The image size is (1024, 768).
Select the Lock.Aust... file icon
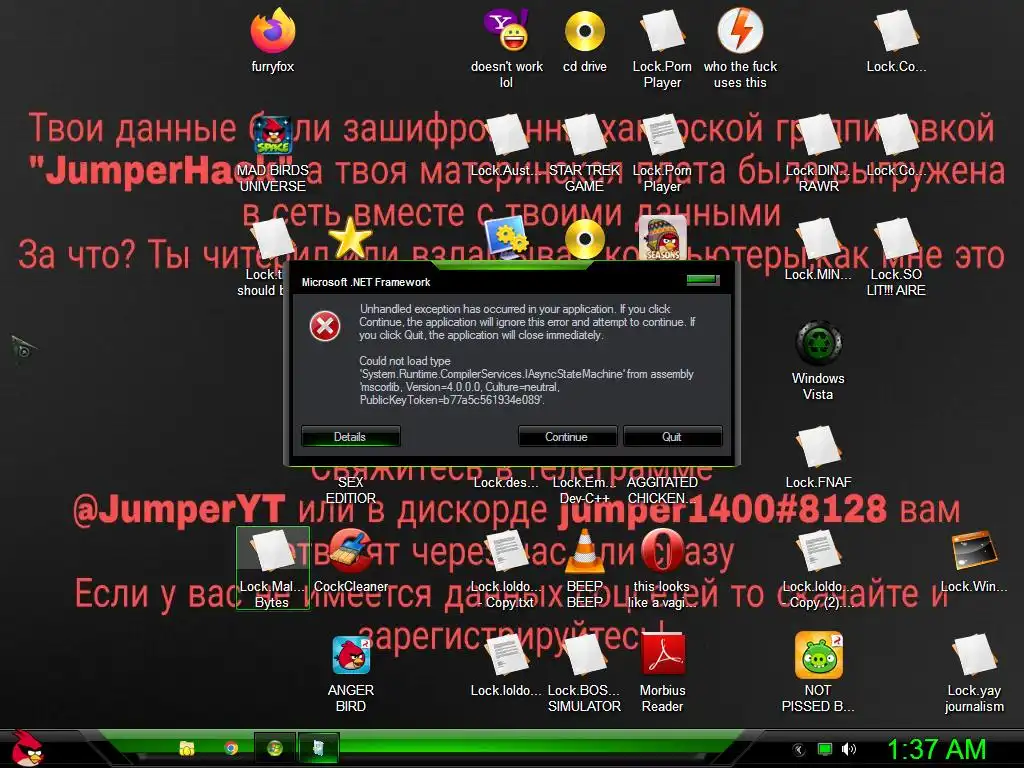[506, 135]
